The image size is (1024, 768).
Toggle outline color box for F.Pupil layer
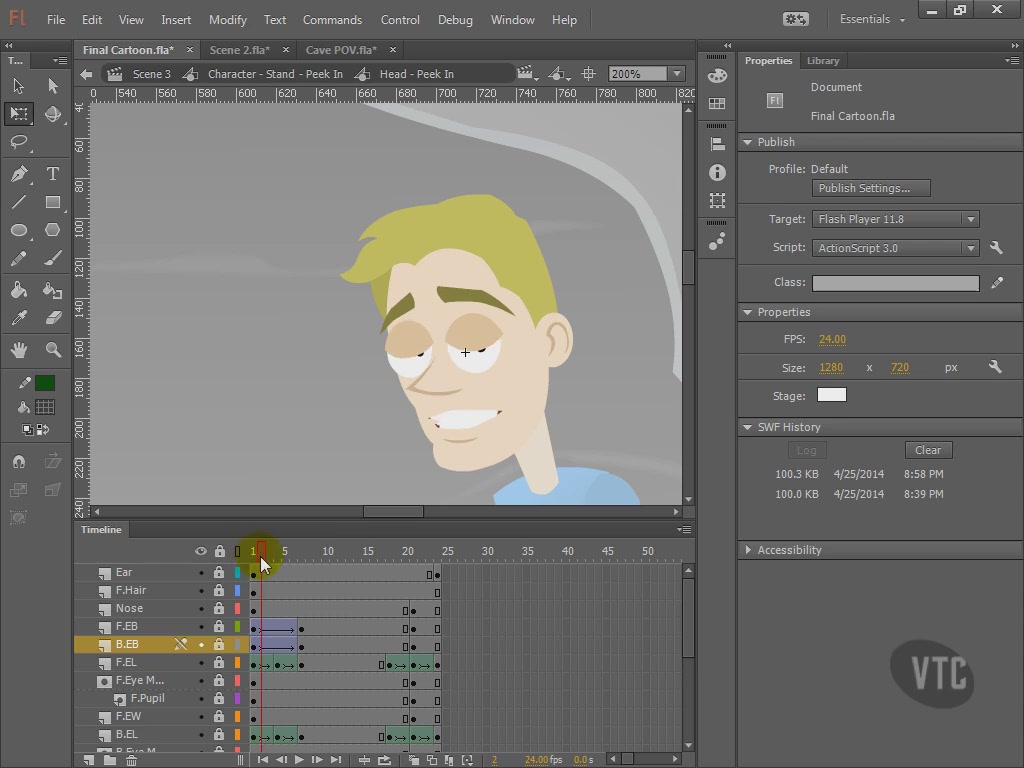pos(238,699)
